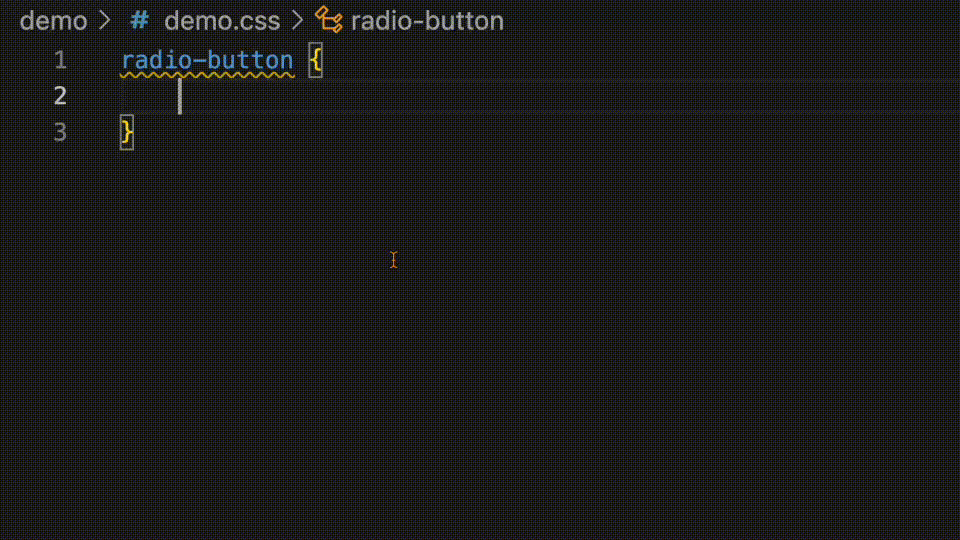Select line 3 via its line number
Image resolution: width=960 pixels, height=540 pixels.
click(60, 132)
